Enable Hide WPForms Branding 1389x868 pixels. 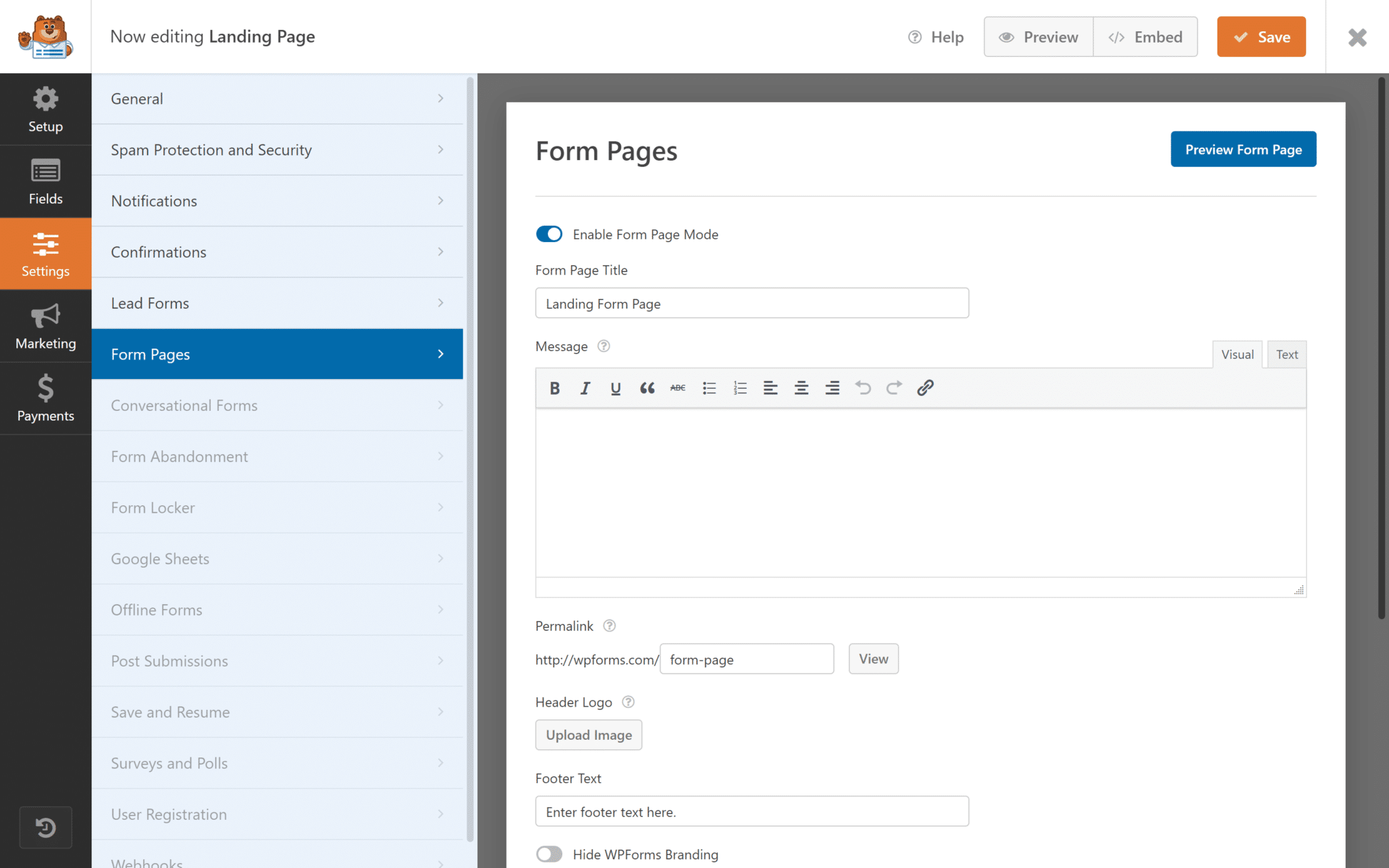549,854
